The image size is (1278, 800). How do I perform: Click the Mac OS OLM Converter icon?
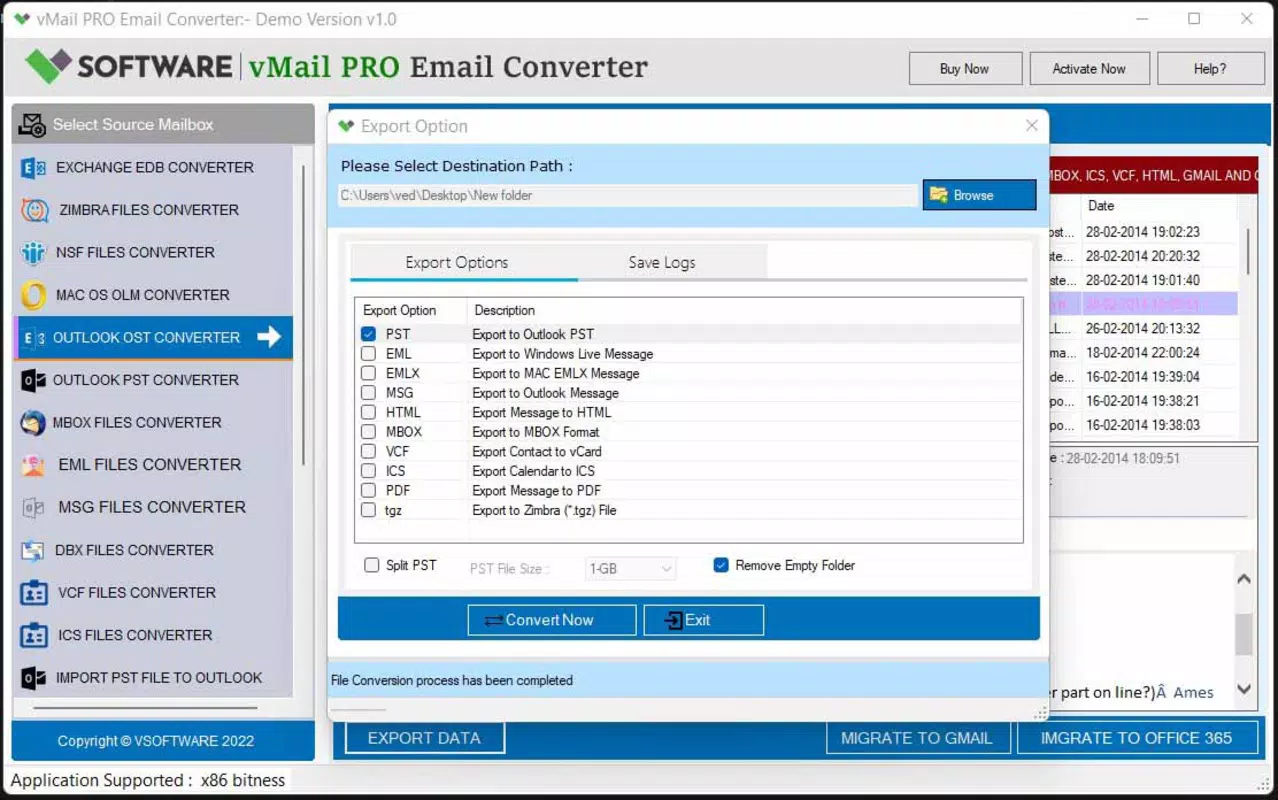point(34,295)
